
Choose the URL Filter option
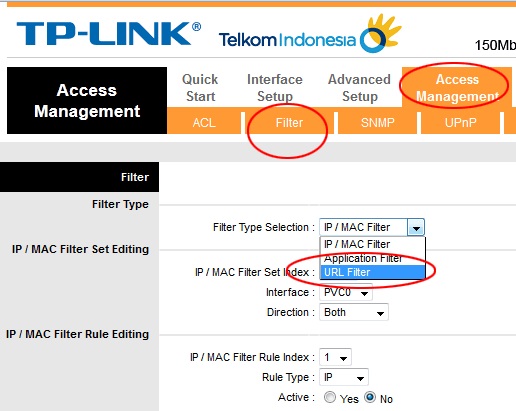(x=372, y=272)
